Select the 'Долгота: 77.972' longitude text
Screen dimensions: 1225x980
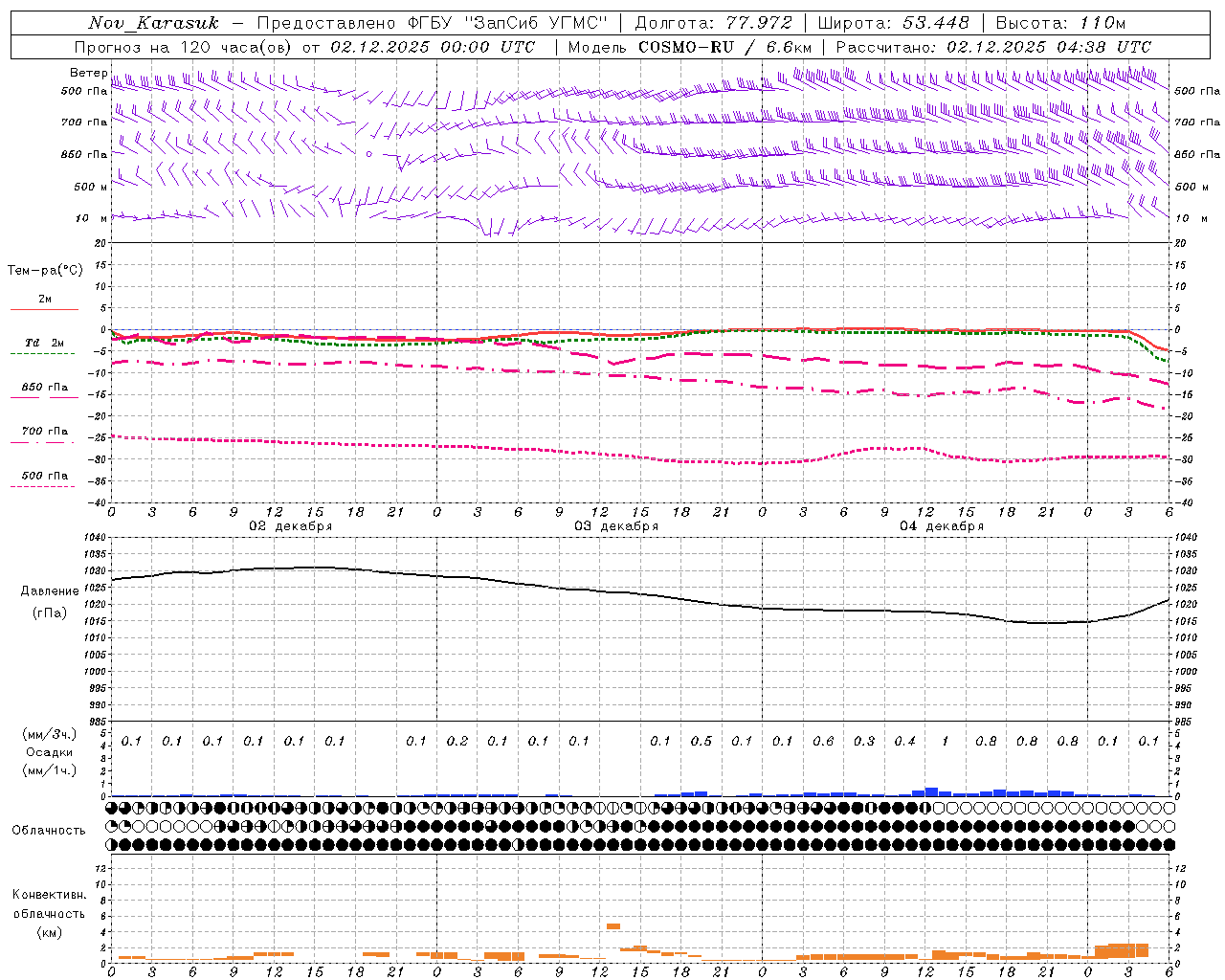(x=714, y=23)
